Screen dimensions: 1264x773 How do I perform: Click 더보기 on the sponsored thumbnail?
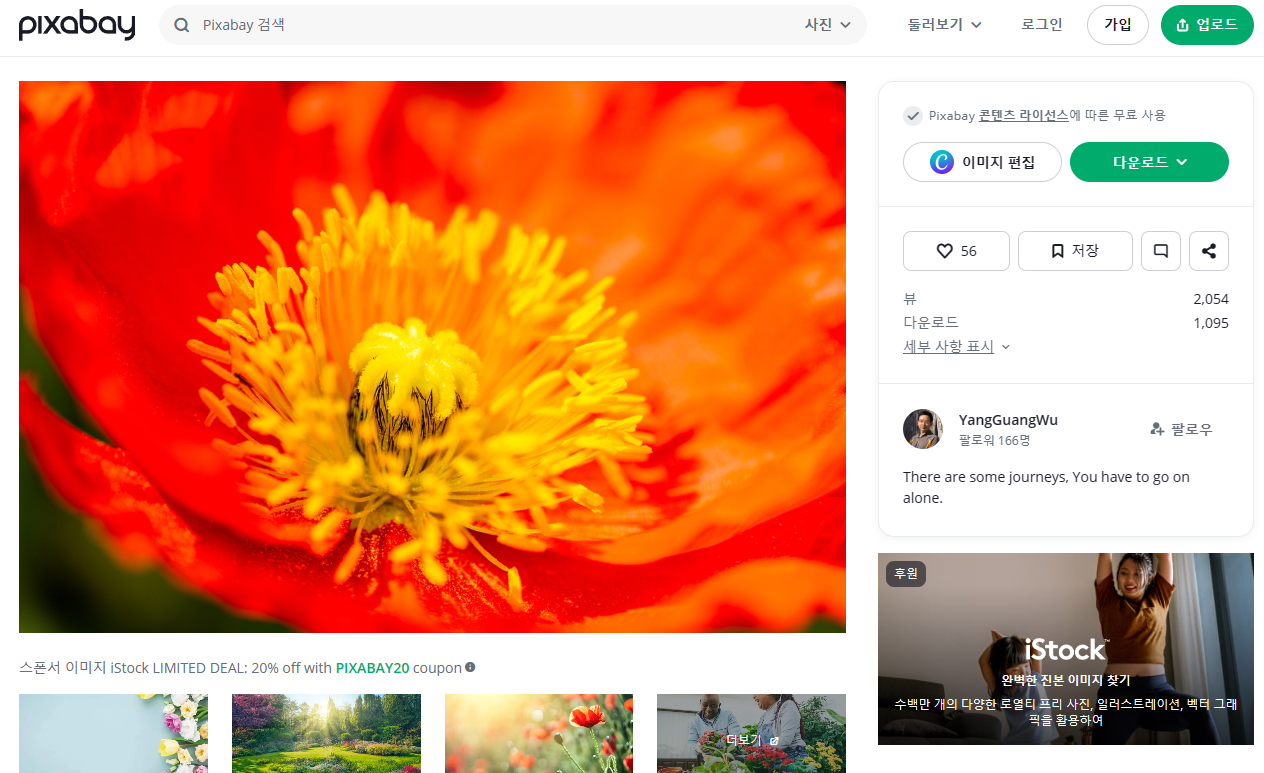click(x=751, y=740)
